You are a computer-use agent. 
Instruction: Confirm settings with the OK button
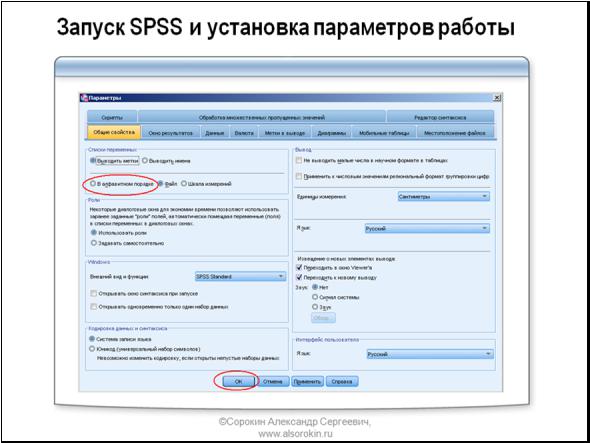pyautogui.click(x=239, y=381)
